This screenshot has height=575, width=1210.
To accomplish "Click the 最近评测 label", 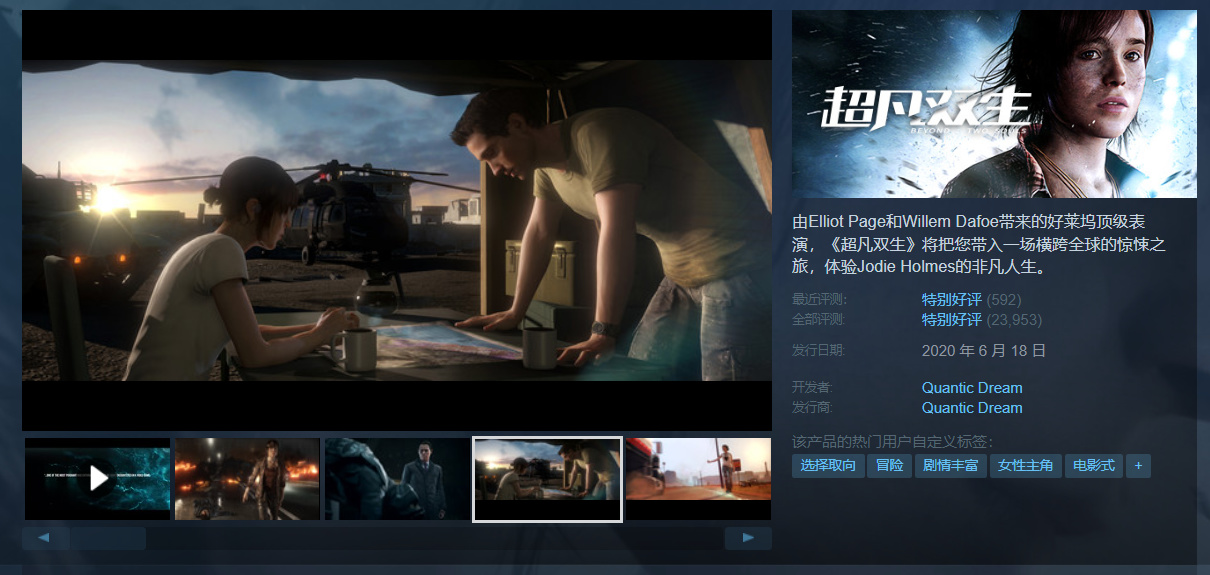I will (x=819, y=300).
